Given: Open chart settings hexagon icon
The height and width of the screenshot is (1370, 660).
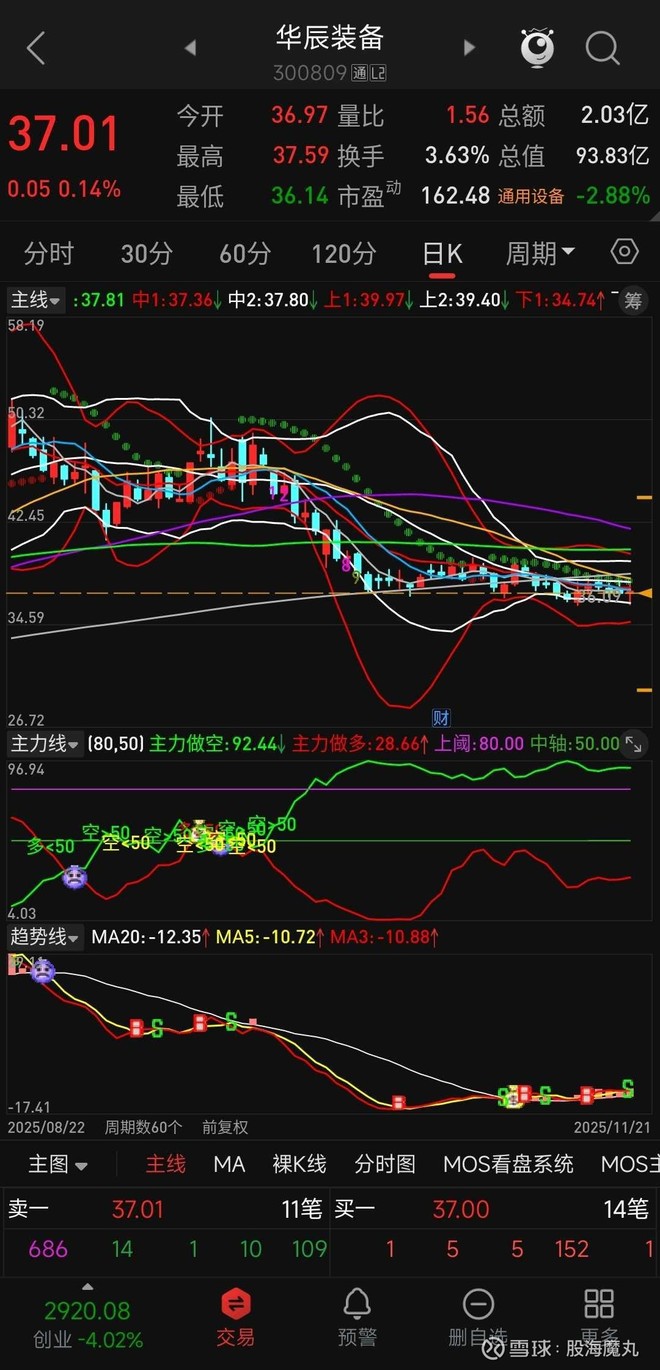Looking at the screenshot, I should (x=625, y=252).
